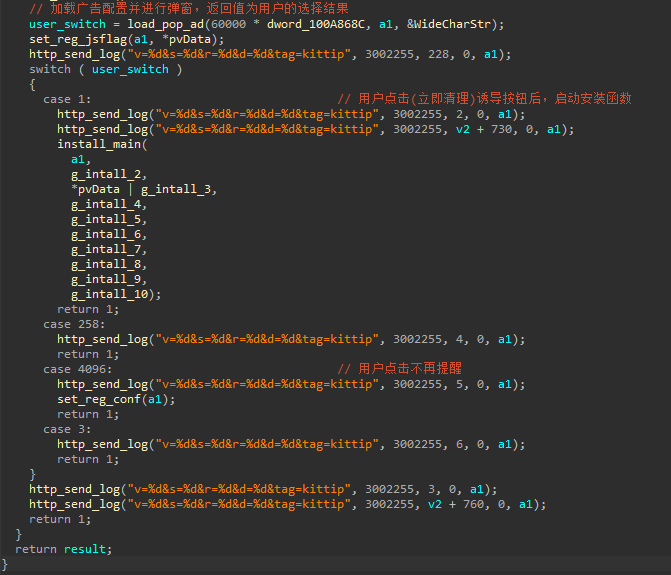Click the 'return 1;' after g_intall_10
Image resolution: width=671 pixels, height=575 pixels.
pyautogui.click(x=88, y=309)
